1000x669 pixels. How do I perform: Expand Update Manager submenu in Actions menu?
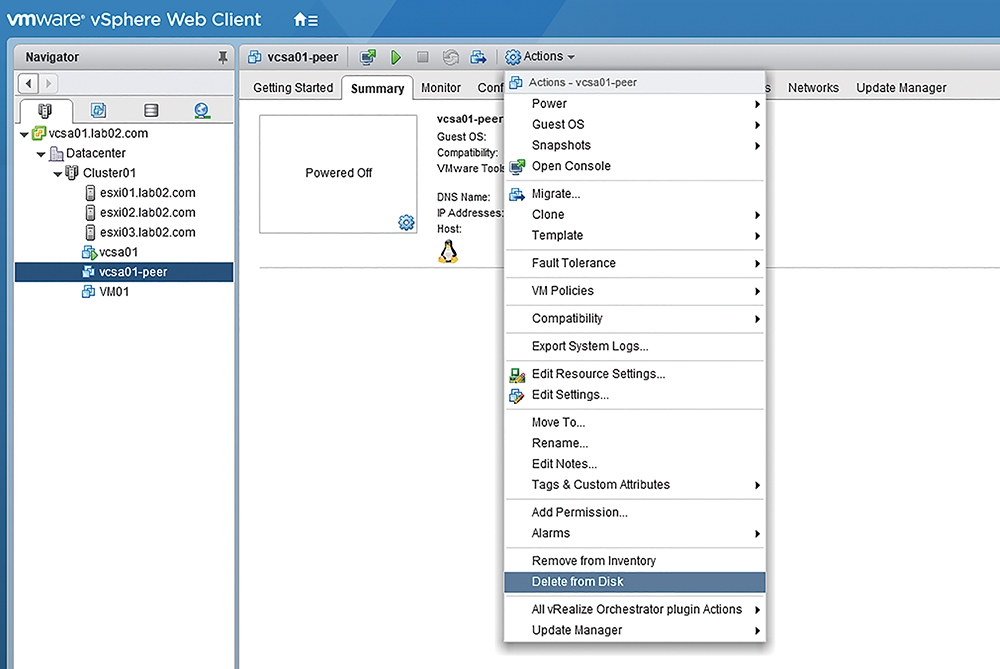tap(635, 630)
